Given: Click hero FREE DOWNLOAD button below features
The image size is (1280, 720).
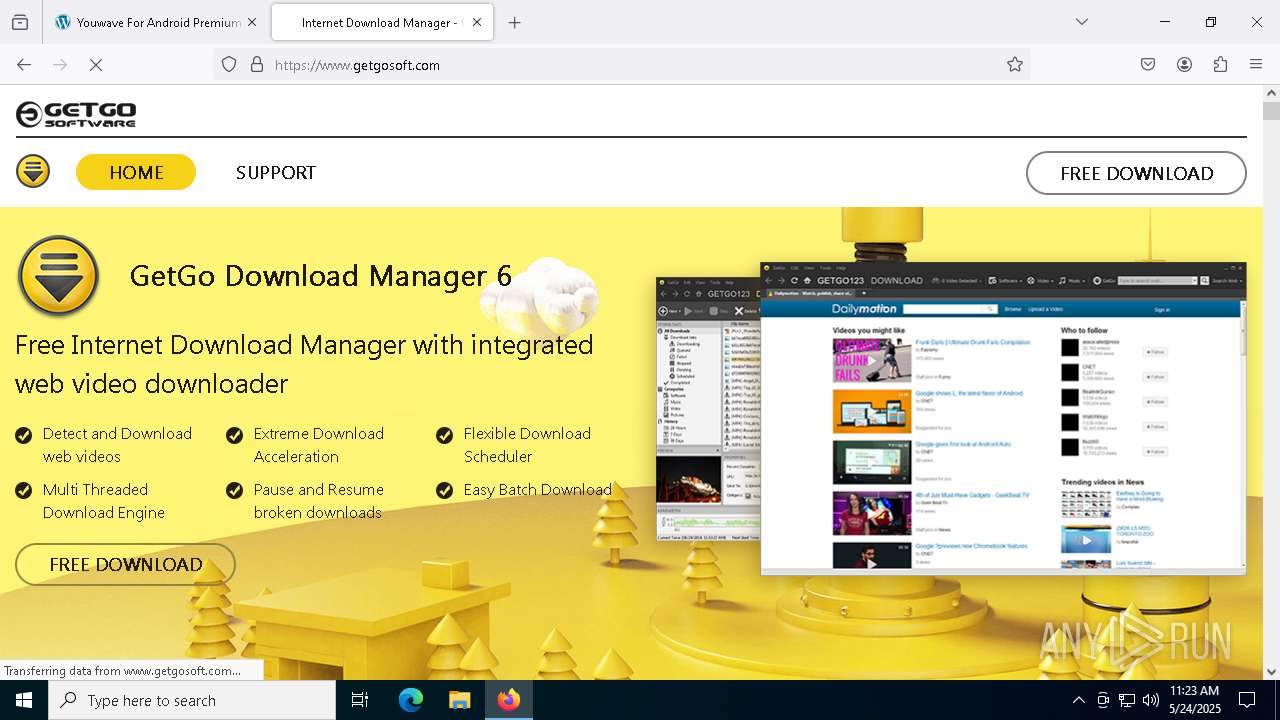Looking at the screenshot, I should pyautogui.click(x=126, y=564).
